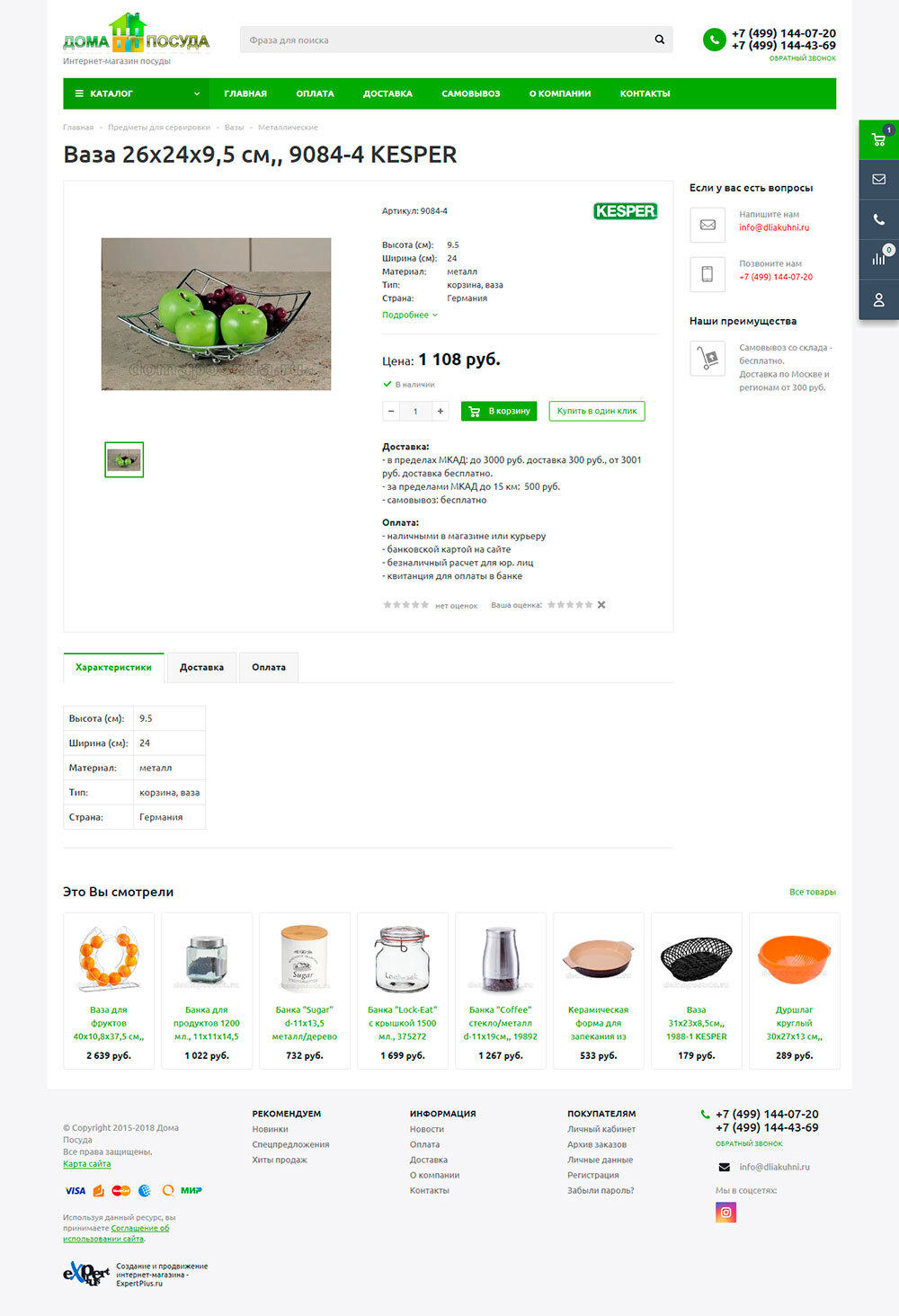899x1316 pixels.
Task: Open the compare chart icon in sidebar
Action: [879, 259]
